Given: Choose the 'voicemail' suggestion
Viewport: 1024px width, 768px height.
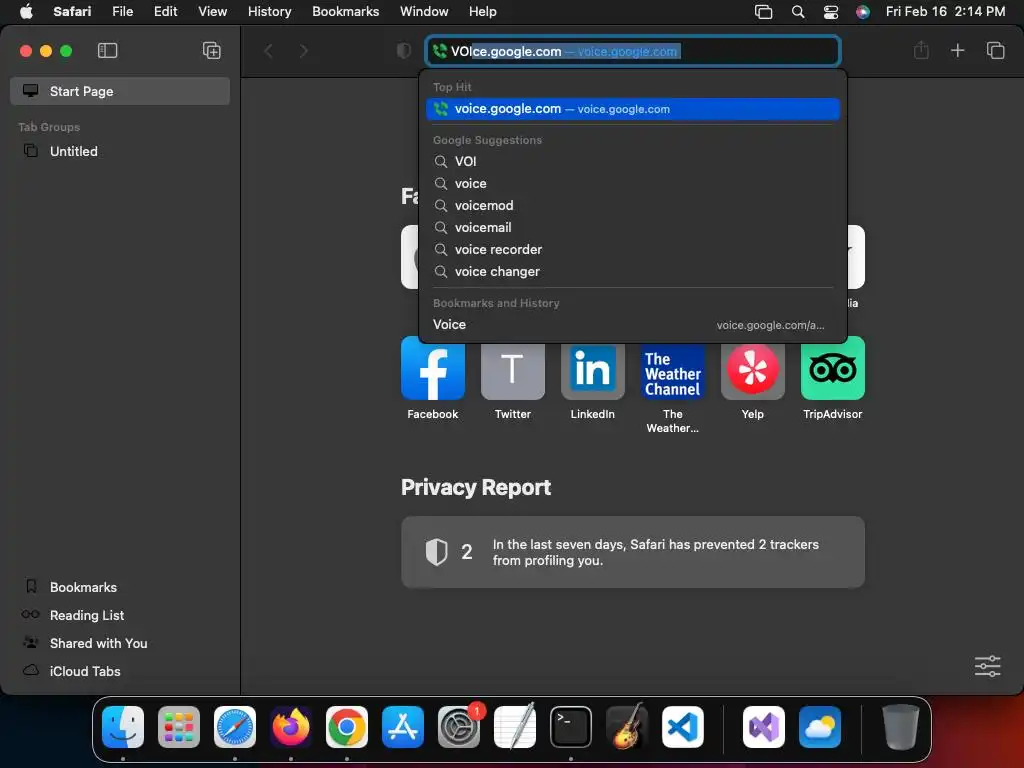Looking at the screenshot, I should [x=633, y=227].
